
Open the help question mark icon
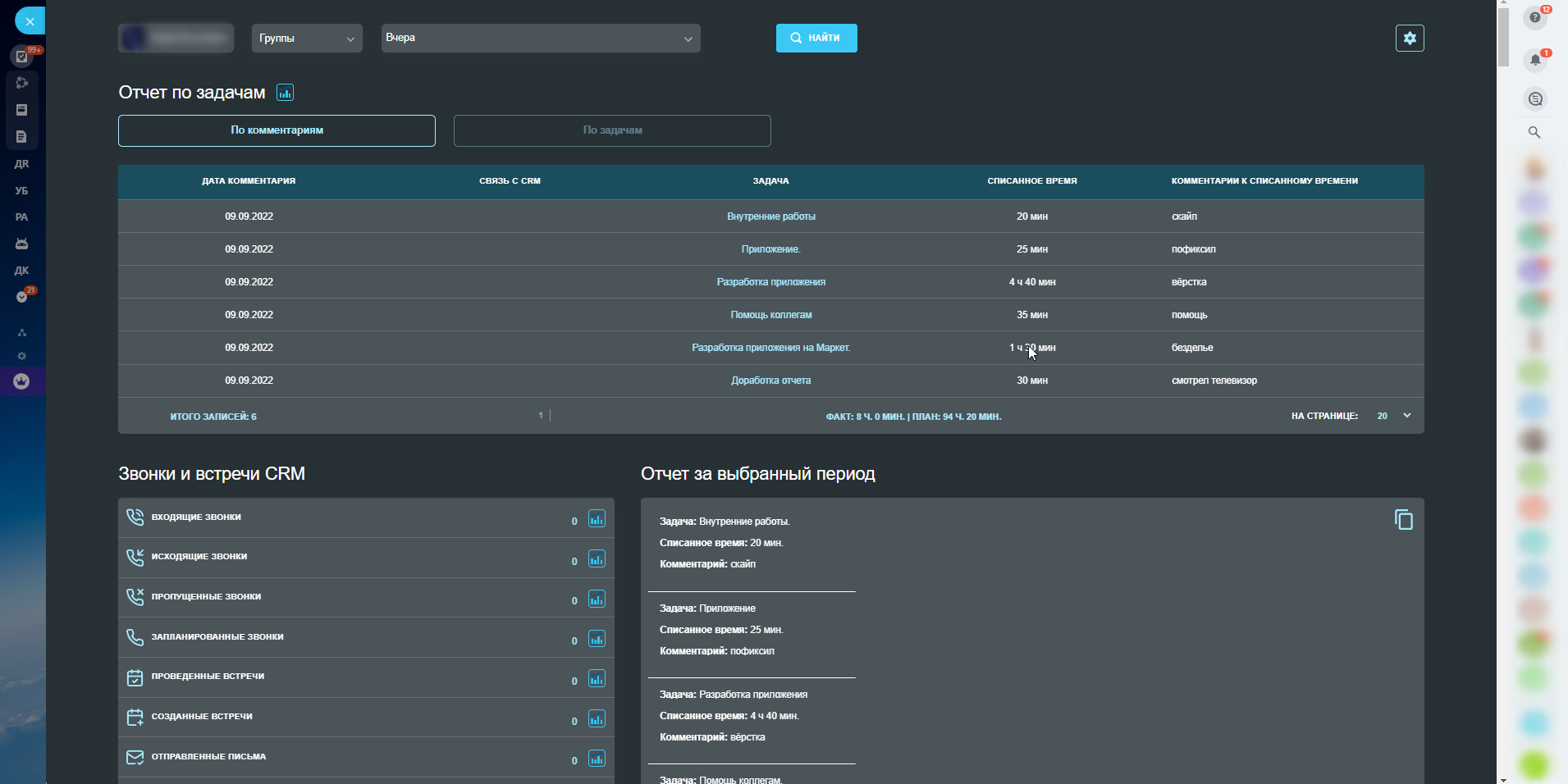coord(1535,17)
